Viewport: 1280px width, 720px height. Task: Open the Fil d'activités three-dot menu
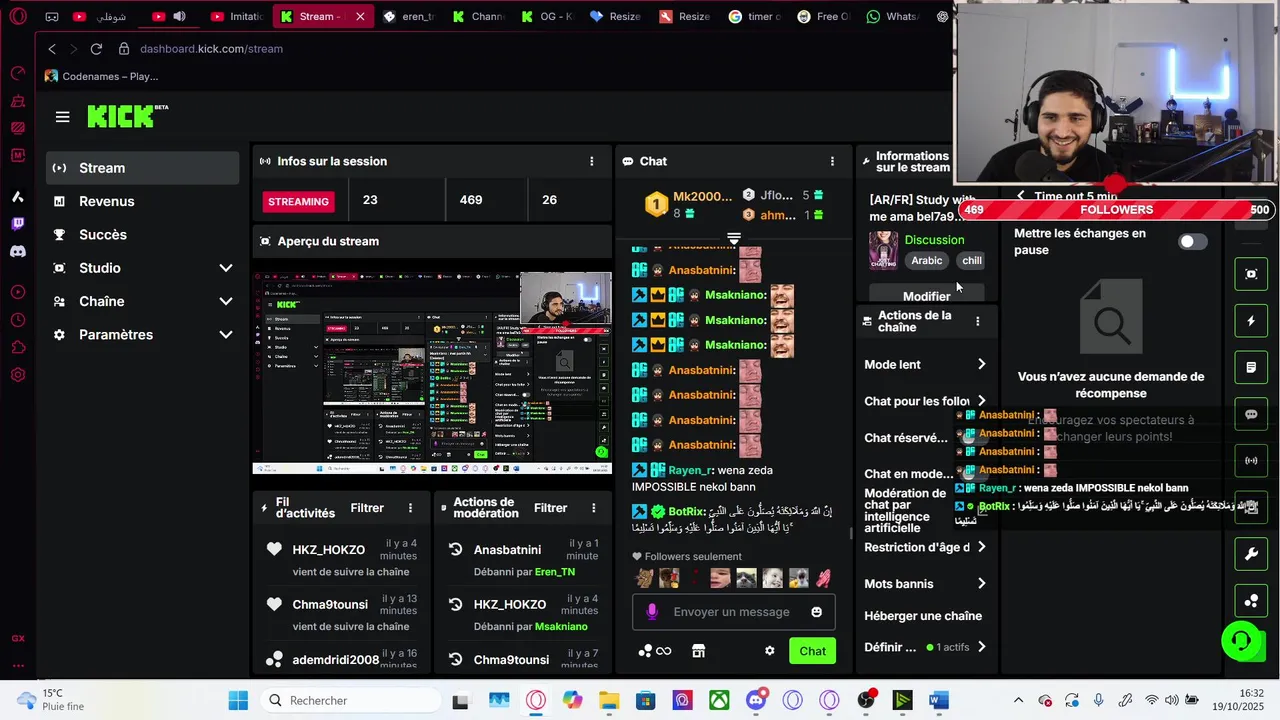(410, 508)
